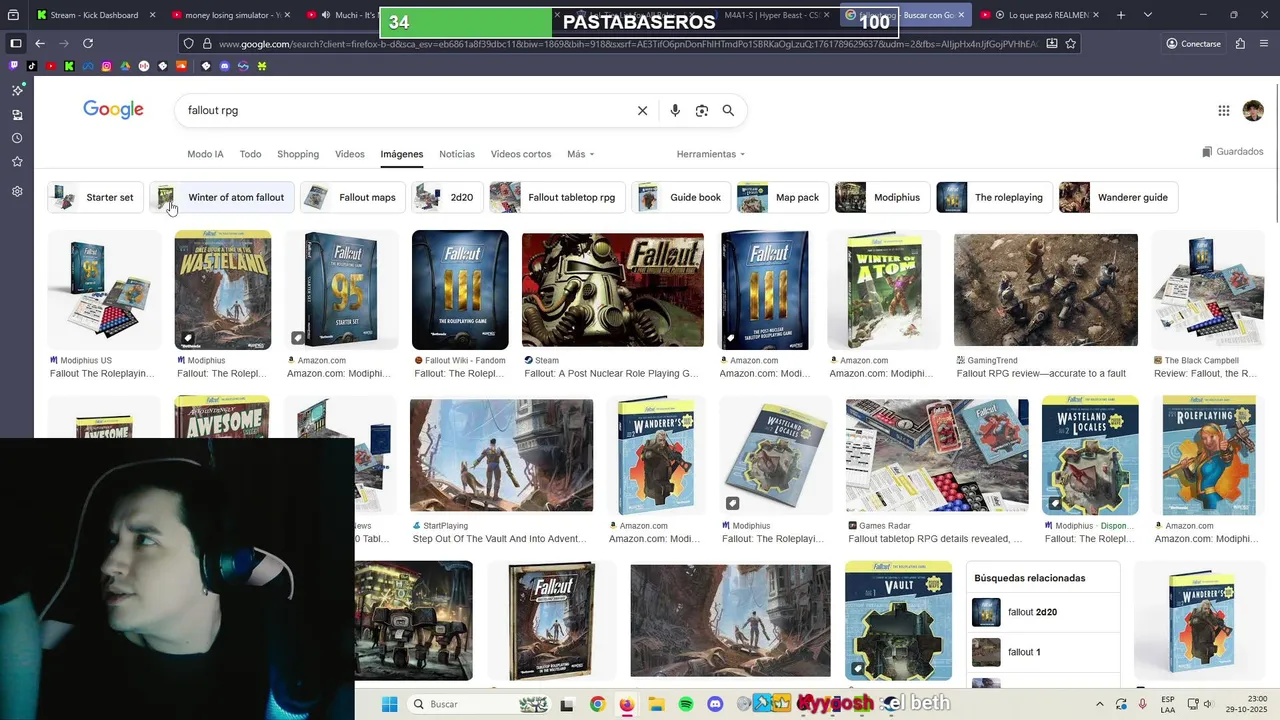
Task: Expand the Más search options dropdown
Action: [581, 154]
